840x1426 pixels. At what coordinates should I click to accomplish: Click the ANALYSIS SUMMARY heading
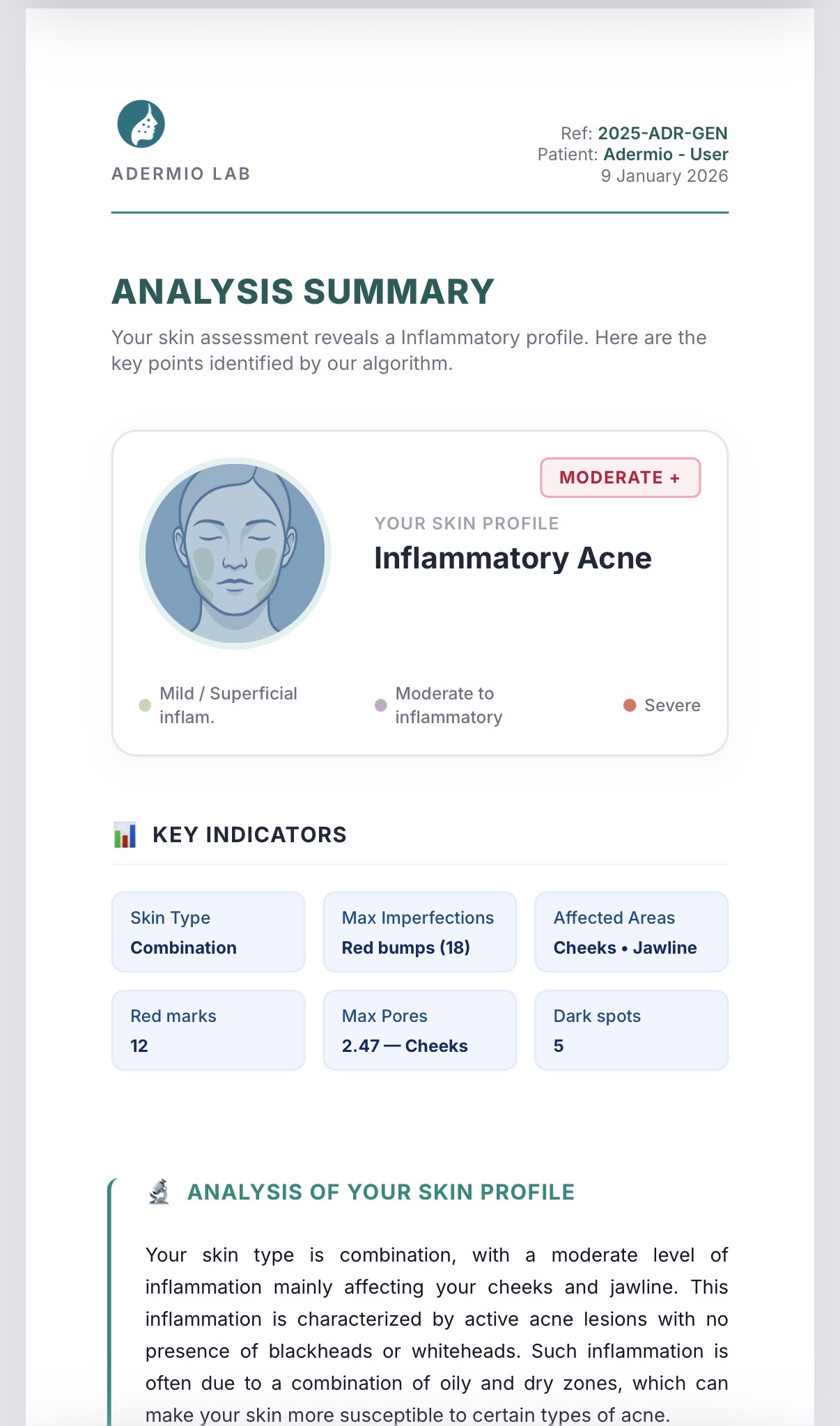click(x=303, y=291)
